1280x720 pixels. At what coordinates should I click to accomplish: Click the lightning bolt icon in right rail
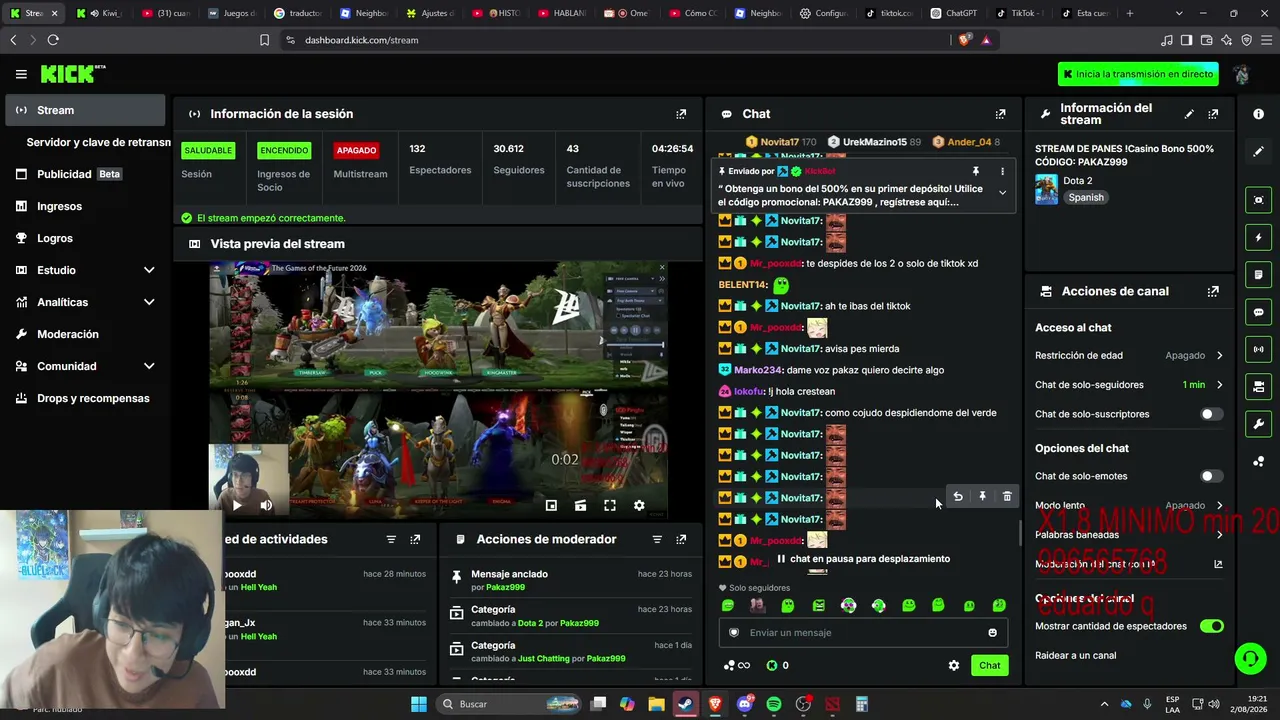(x=1259, y=237)
